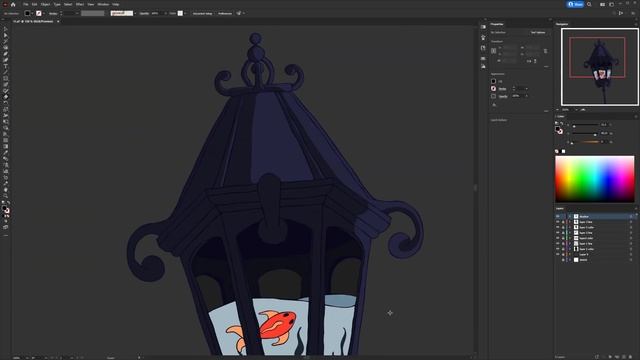Image resolution: width=640 pixels, height=360 pixels.
Task: Expand the second layer row disclosure arrow
Action: click(570, 222)
